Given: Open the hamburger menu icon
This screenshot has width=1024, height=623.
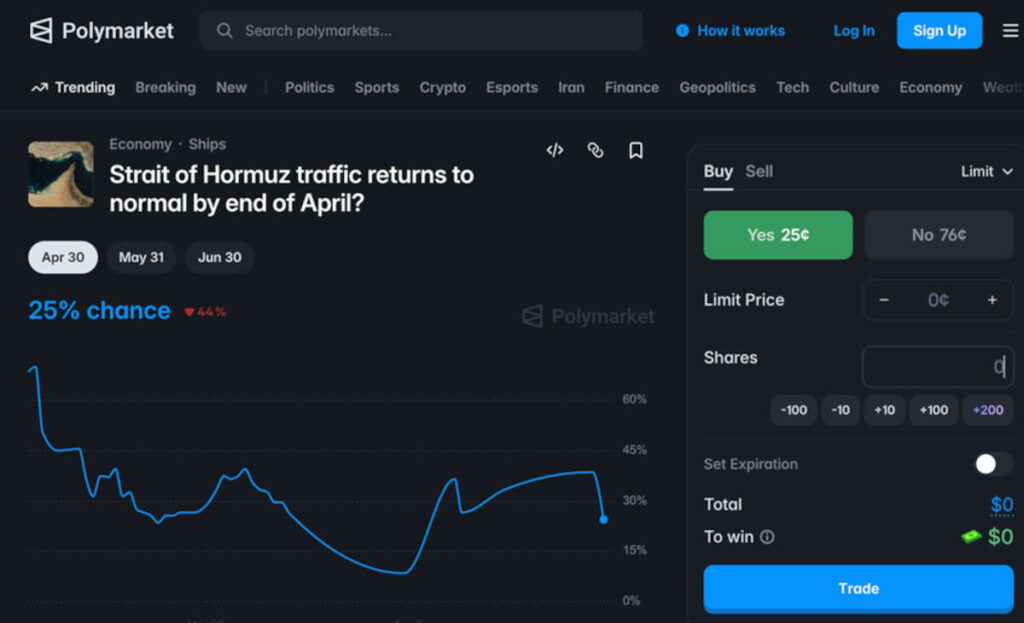Looking at the screenshot, I should (1010, 31).
